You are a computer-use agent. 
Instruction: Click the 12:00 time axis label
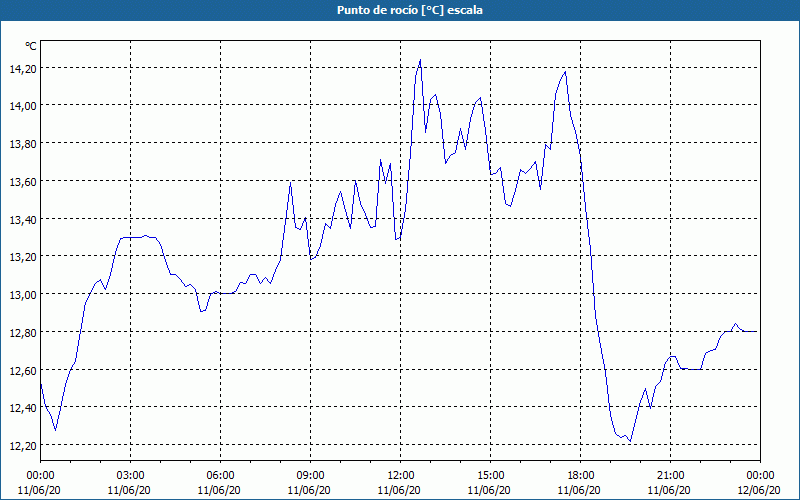click(401, 476)
